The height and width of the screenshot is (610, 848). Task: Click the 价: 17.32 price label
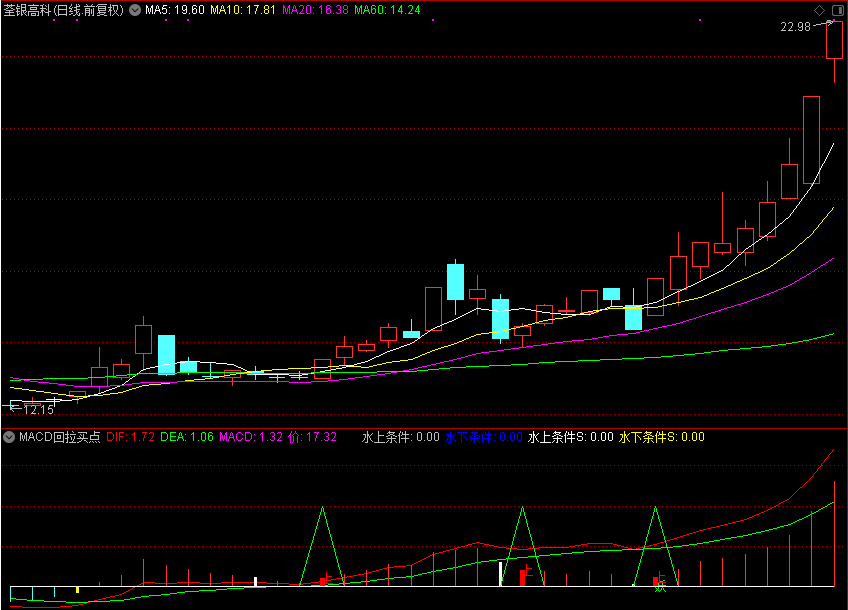[313, 437]
